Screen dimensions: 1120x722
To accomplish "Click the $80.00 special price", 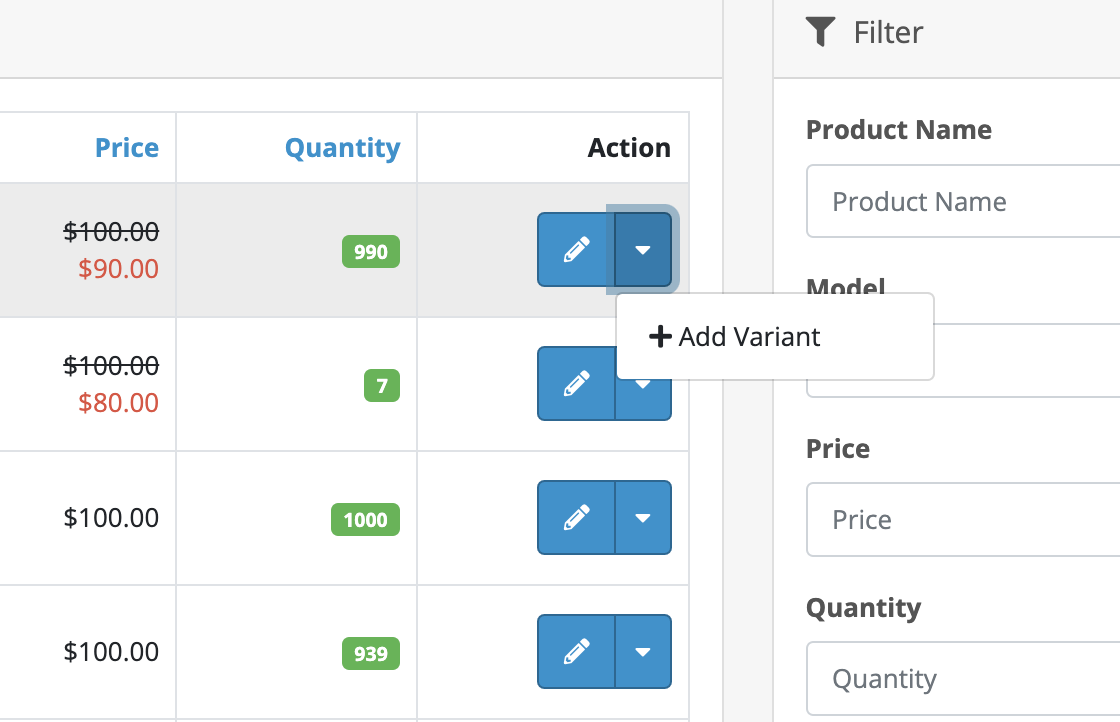I will point(119,403).
